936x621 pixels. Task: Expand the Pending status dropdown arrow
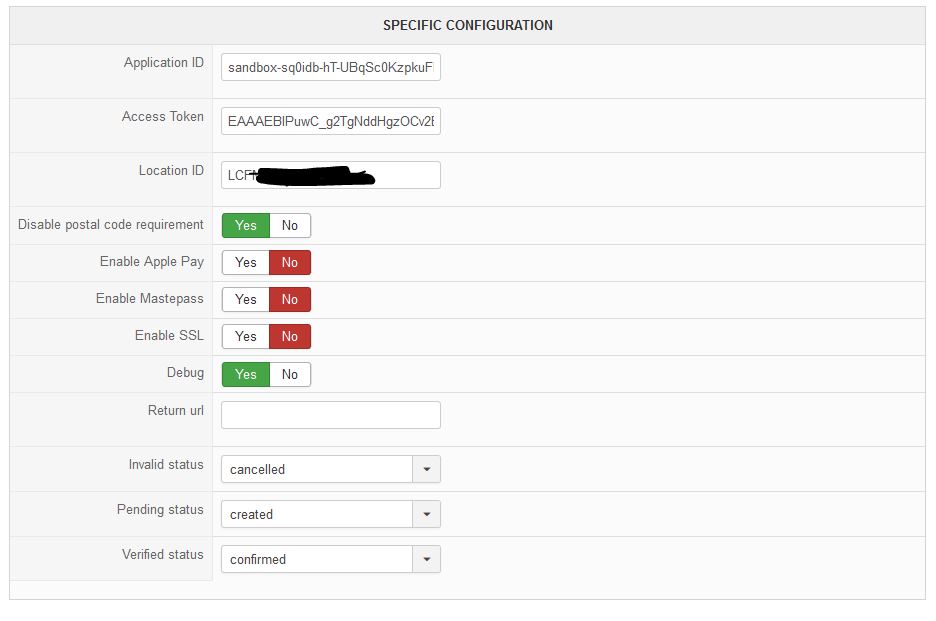coord(427,514)
